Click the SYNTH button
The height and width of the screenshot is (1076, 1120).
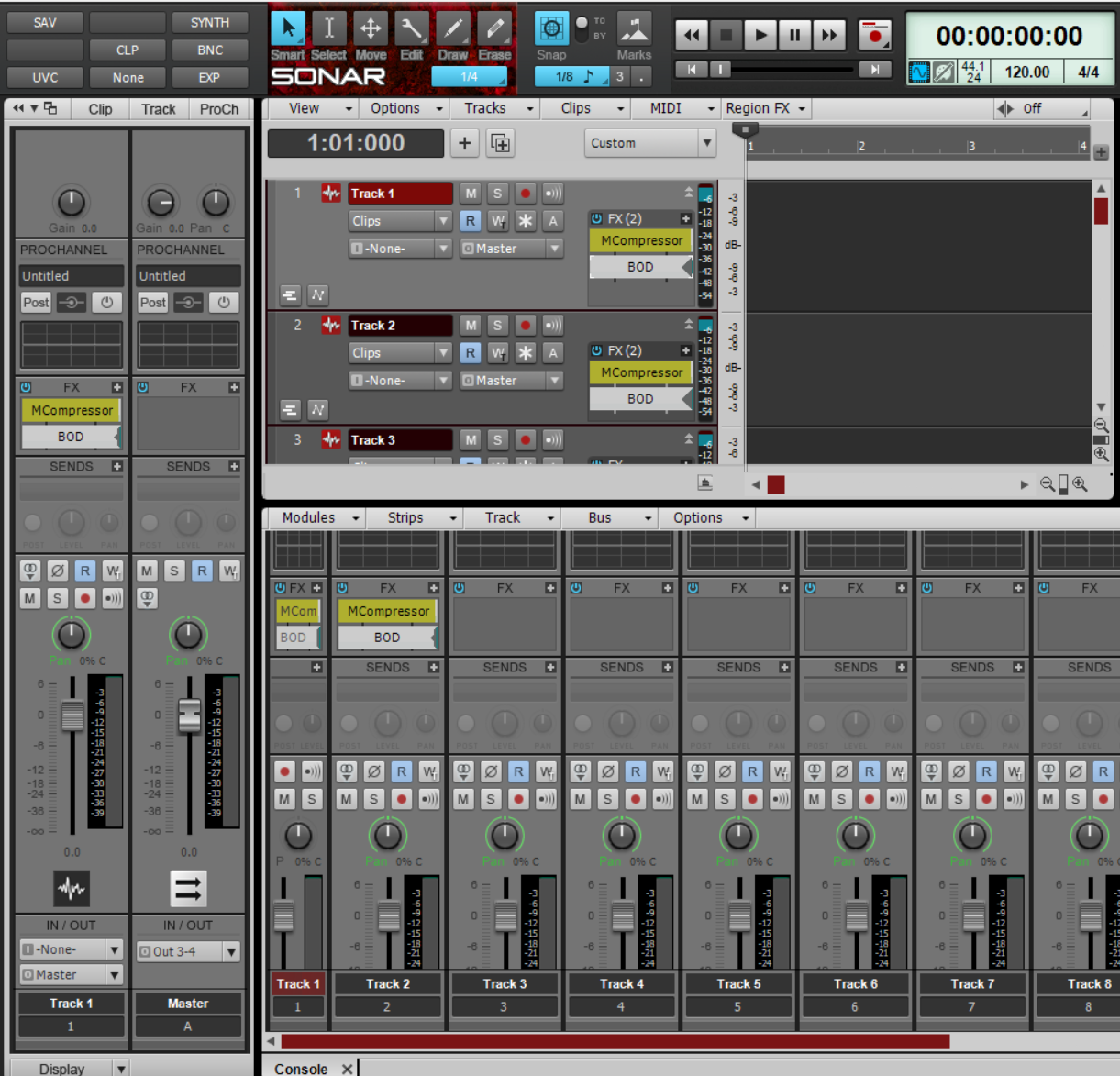[210, 22]
